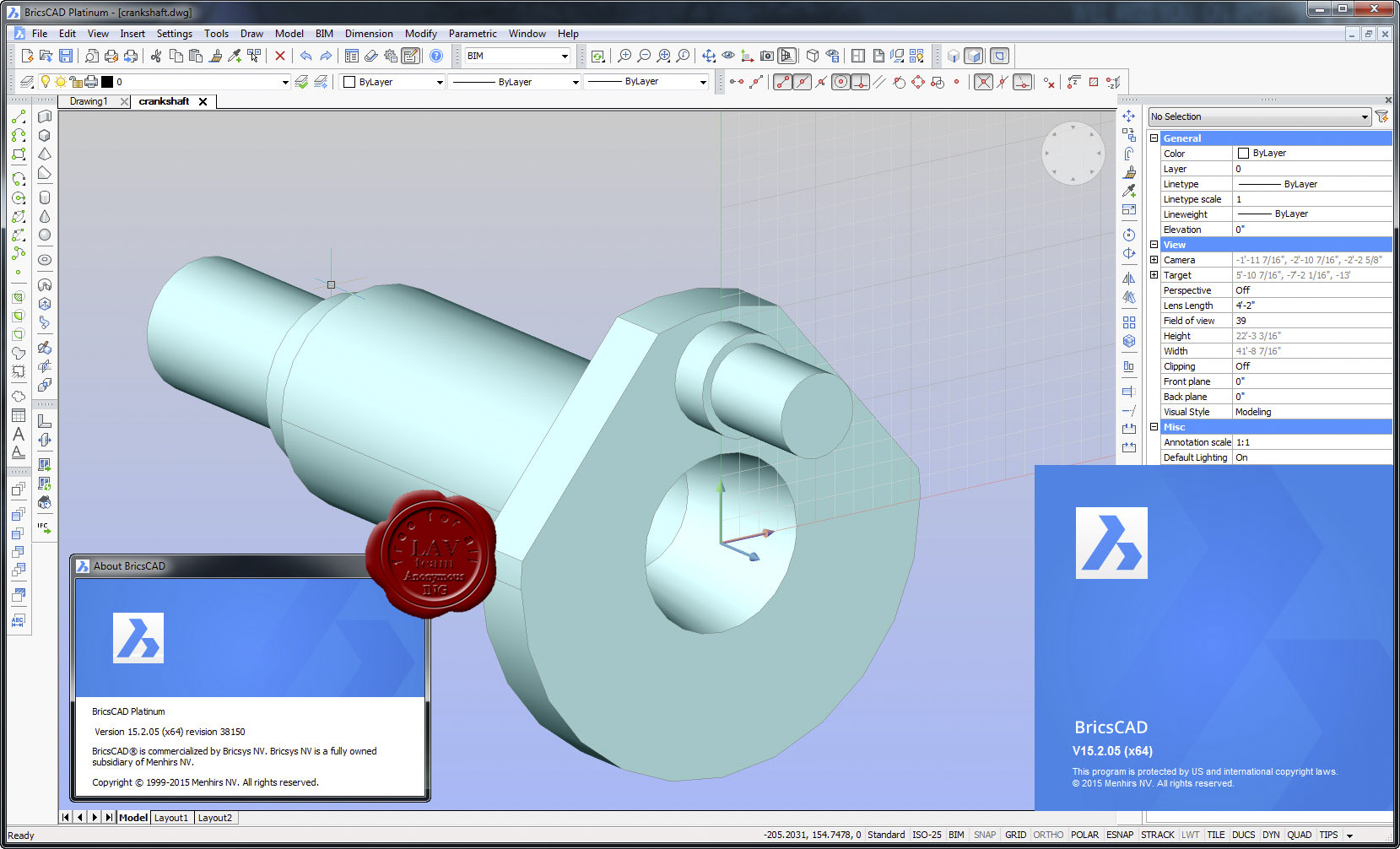Toggle SNAP in status bar
This screenshot has height=849, width=1400.
point(984,835)
